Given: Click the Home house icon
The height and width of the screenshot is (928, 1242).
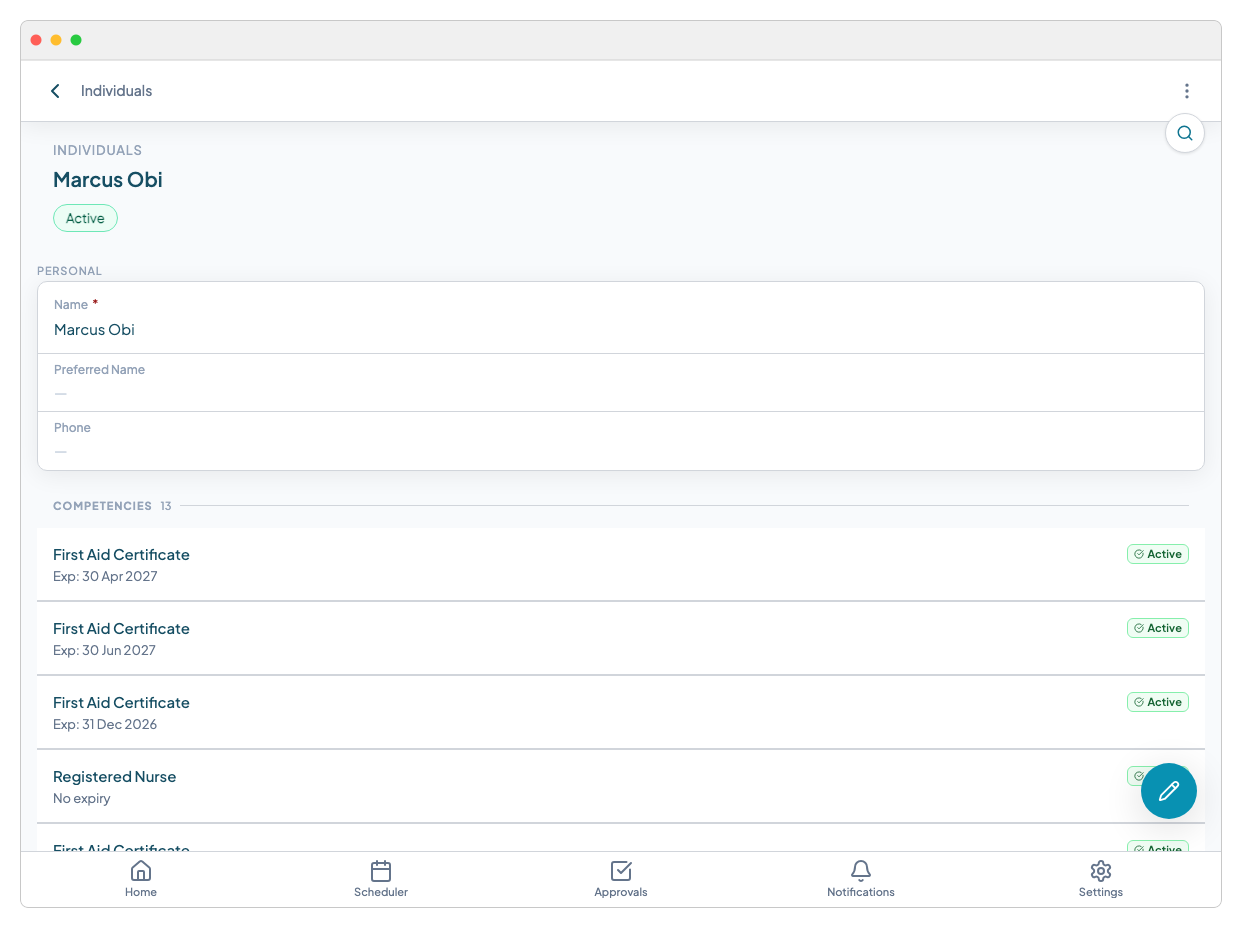Looking at the screenshot, I should click(x=141, y=870).
